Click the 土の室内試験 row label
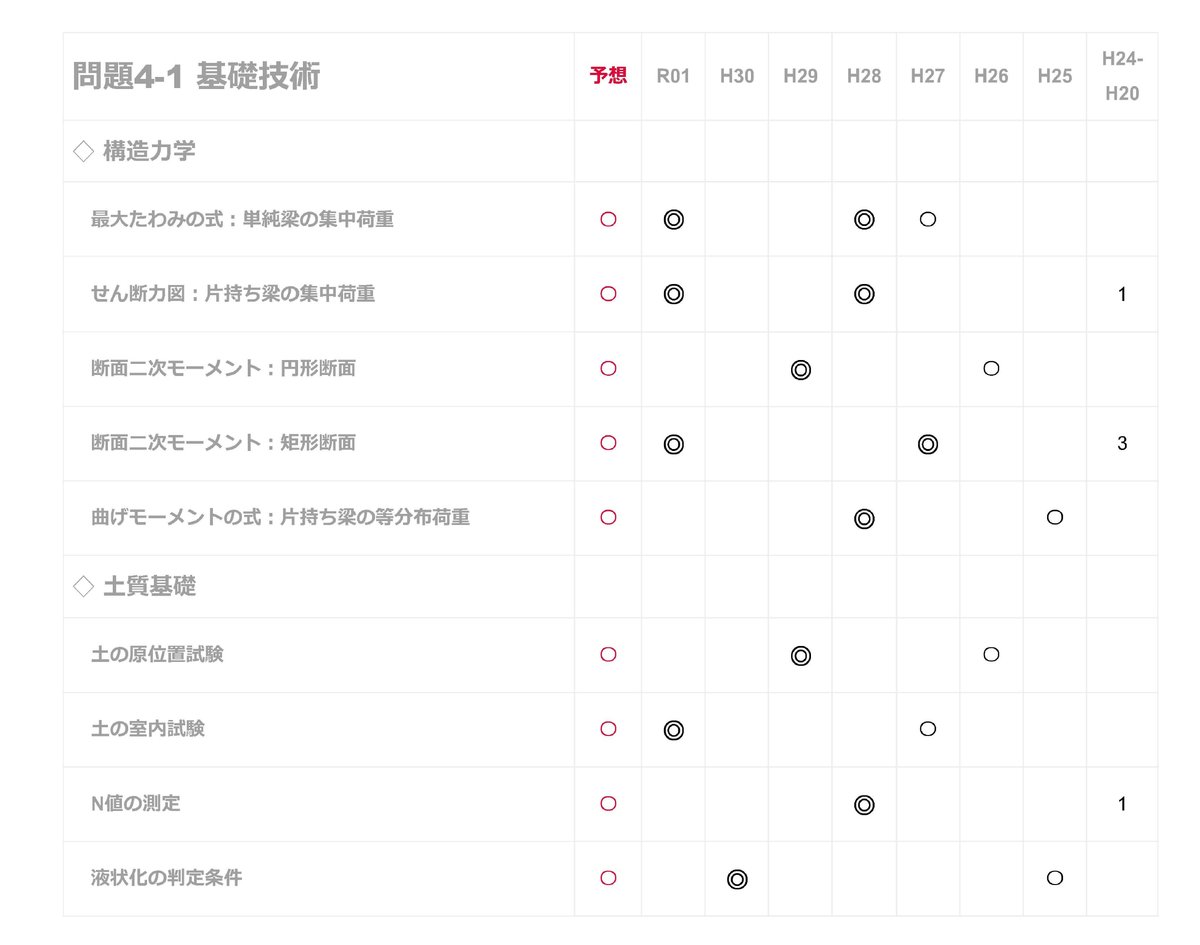 click(148, 729)
